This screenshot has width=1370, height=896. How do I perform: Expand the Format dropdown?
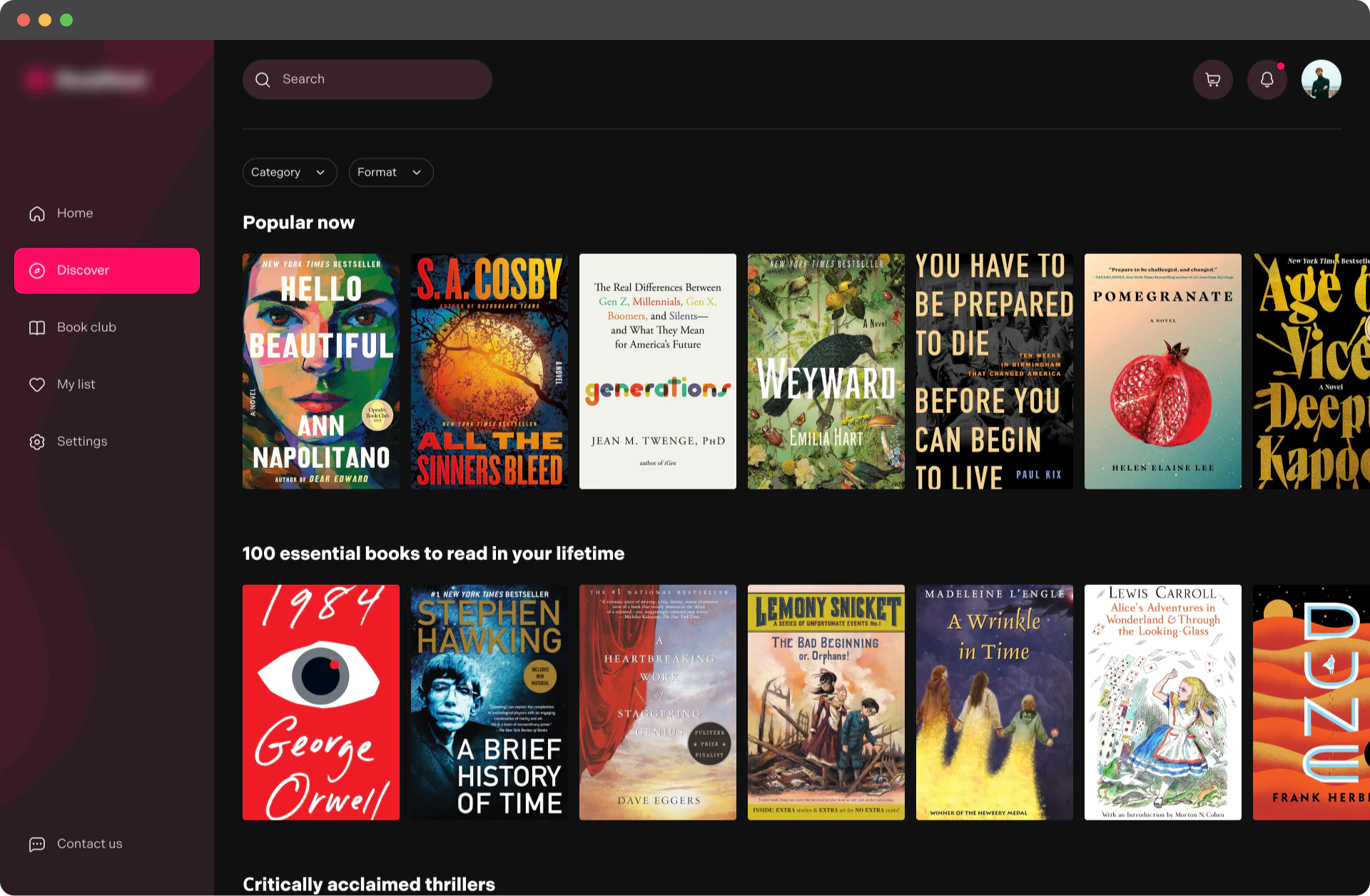coord(391,172)
